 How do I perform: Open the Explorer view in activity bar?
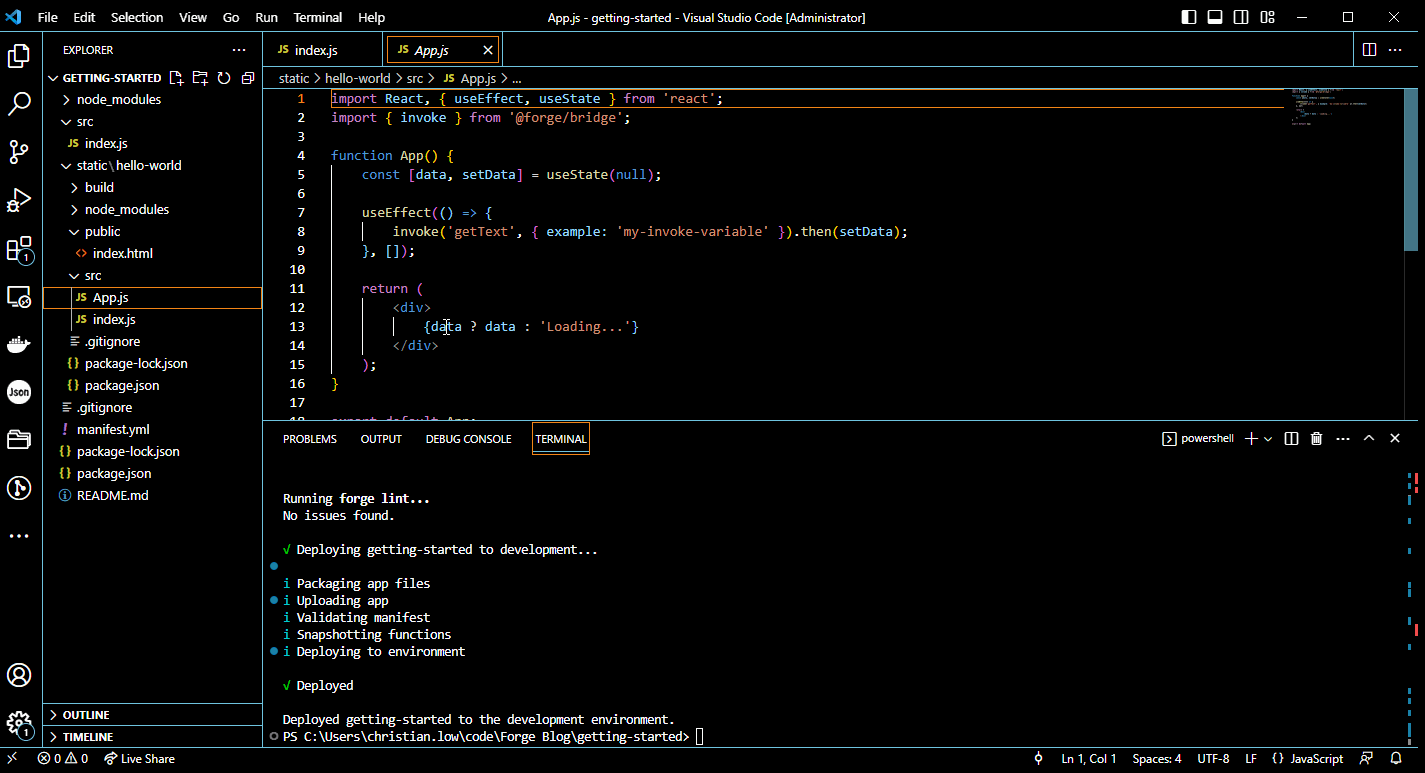(19, 56)
